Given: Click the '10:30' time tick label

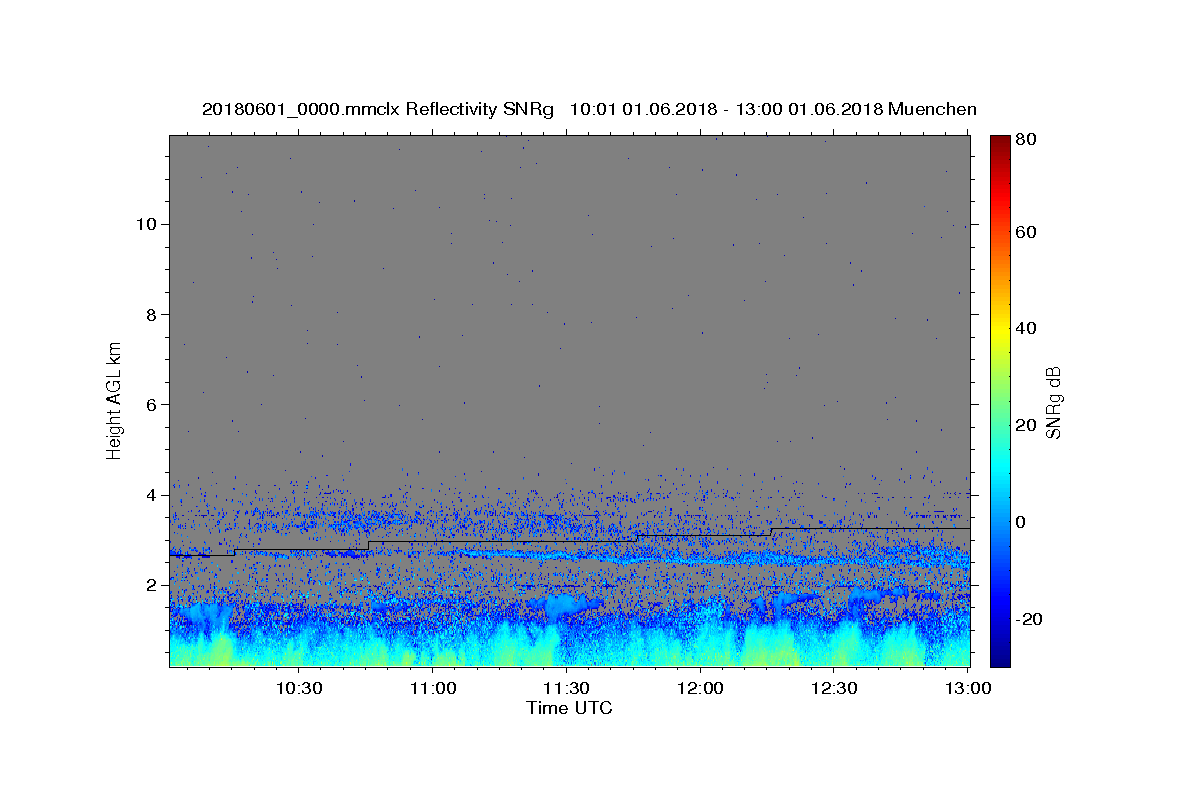Looking at the screenshot, I should (x=298, y=688).
